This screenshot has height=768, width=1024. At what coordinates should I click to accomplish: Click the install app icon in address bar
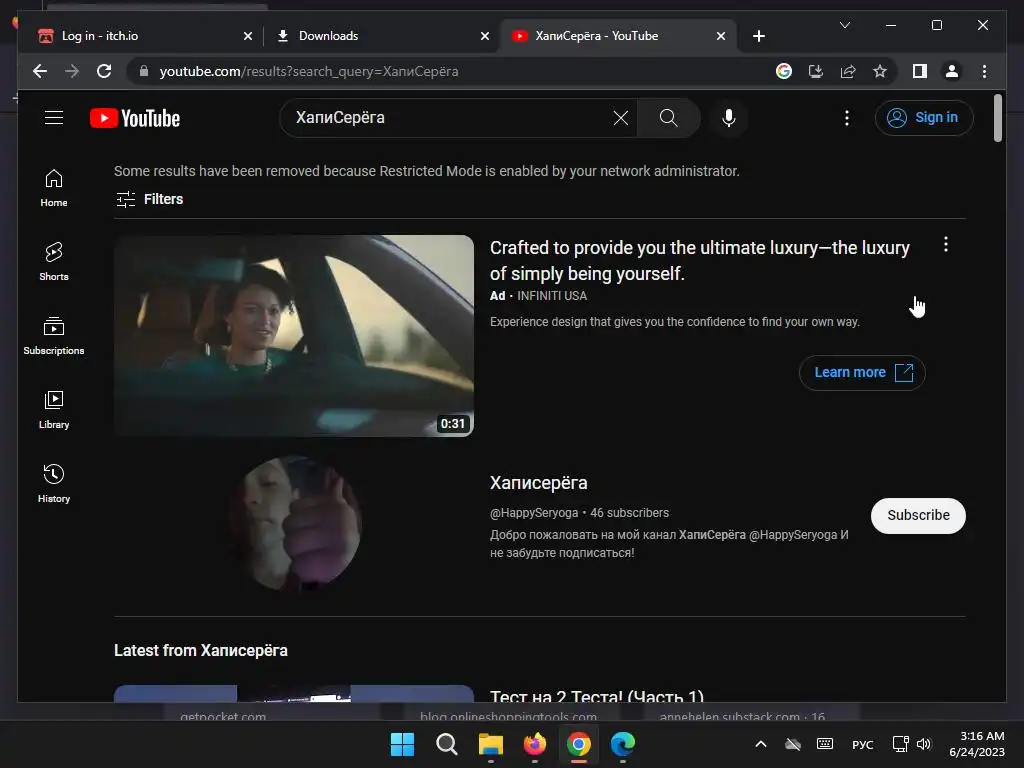816,71
